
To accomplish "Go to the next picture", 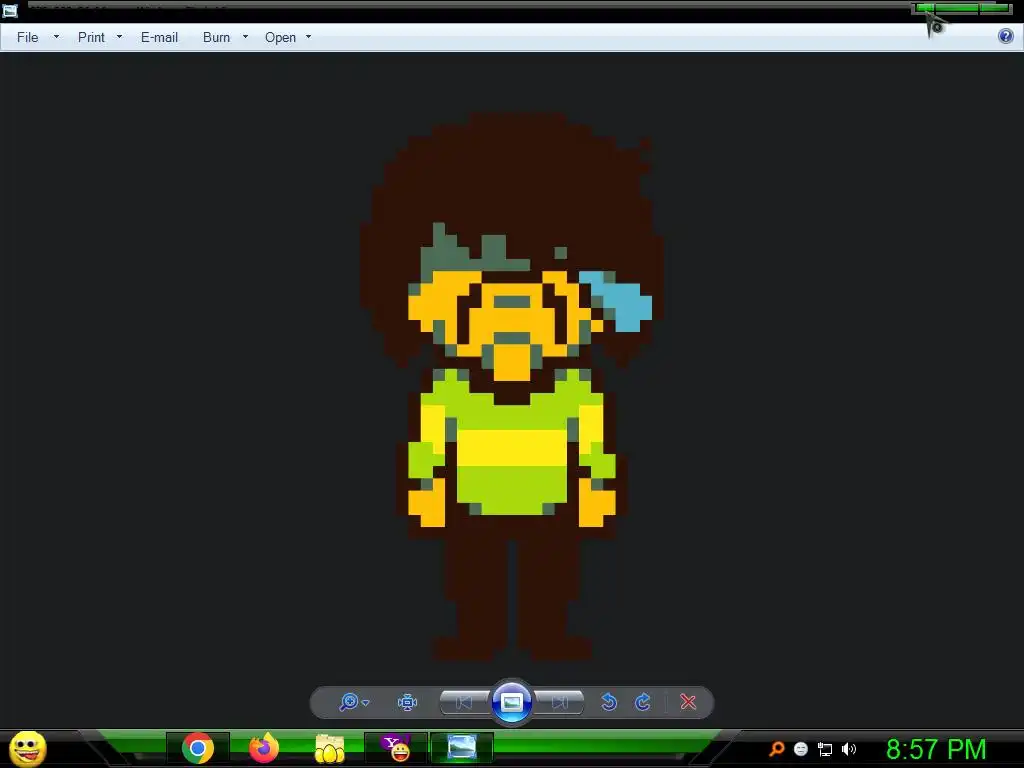I will tap(559, 703).
